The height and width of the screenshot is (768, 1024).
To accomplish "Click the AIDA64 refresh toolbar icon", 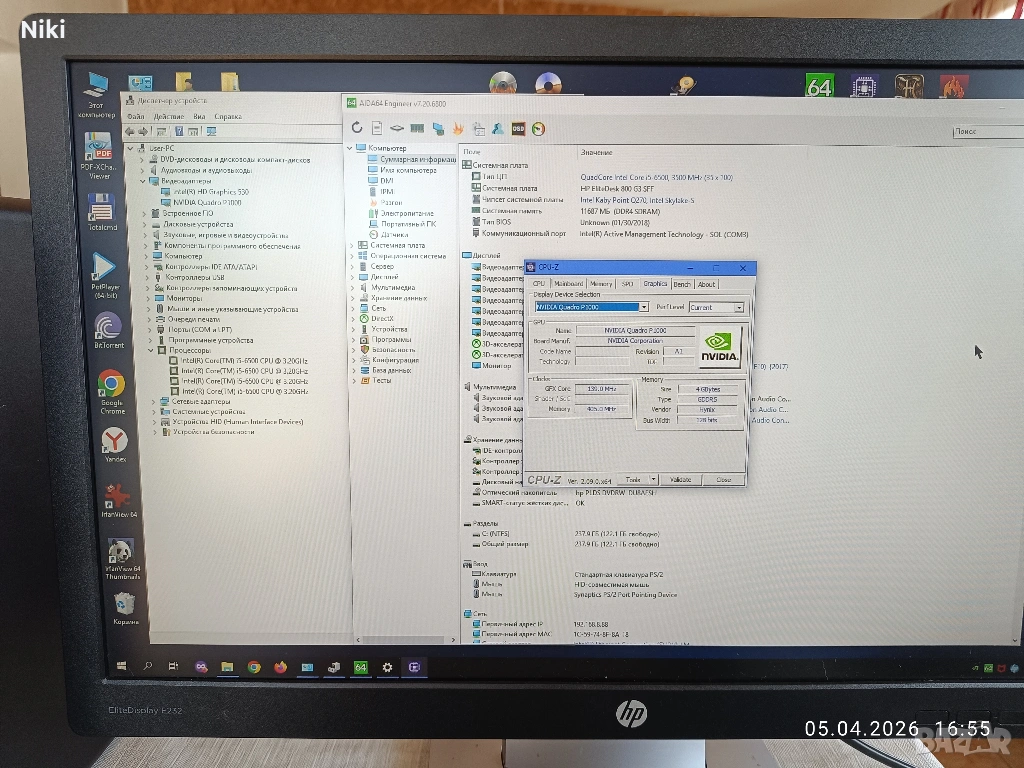I will (x=357, y=128).
